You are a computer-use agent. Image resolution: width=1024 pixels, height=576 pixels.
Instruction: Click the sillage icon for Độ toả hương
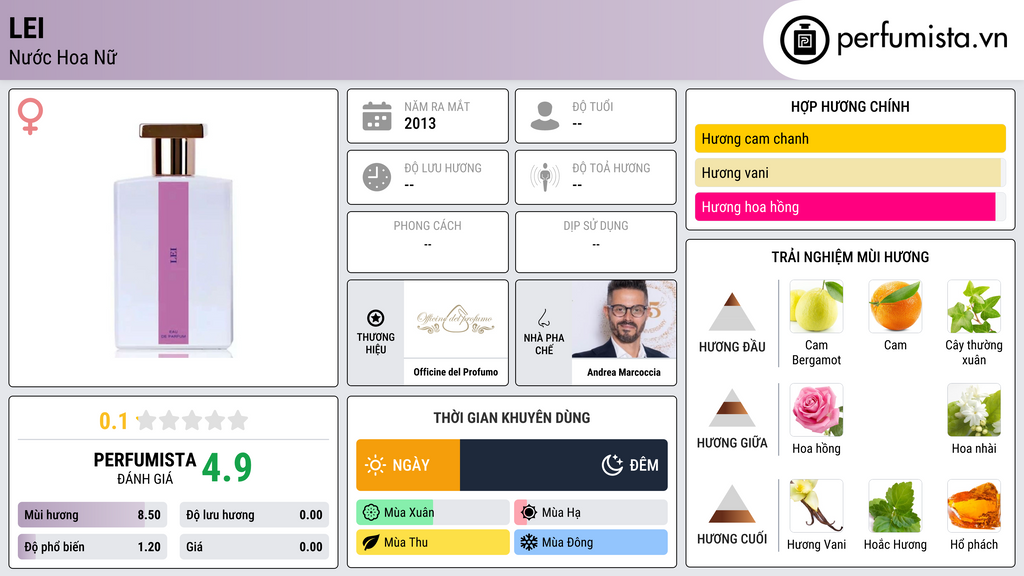click(x=545, y=177)
